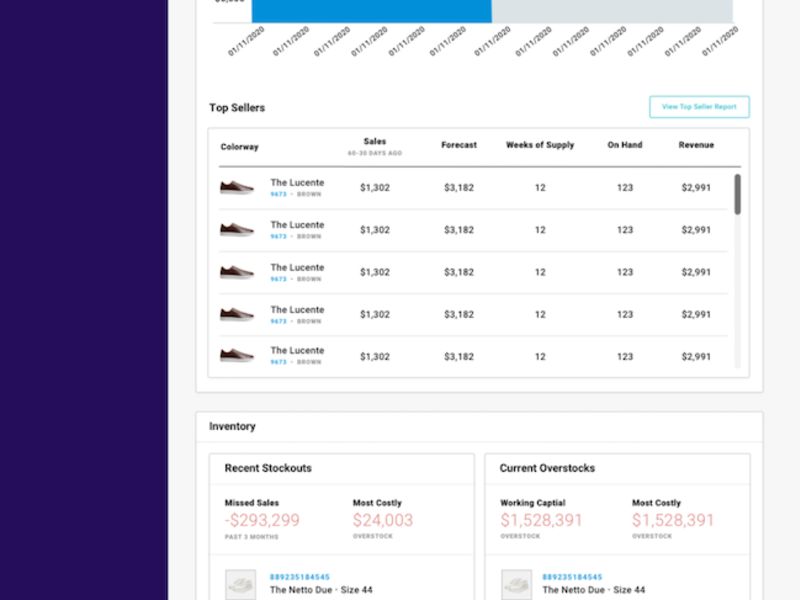Select 'The Netto Due · Size 44' in Current Overstocks
This screenshot has height=600, width=800.
(593, 590)
